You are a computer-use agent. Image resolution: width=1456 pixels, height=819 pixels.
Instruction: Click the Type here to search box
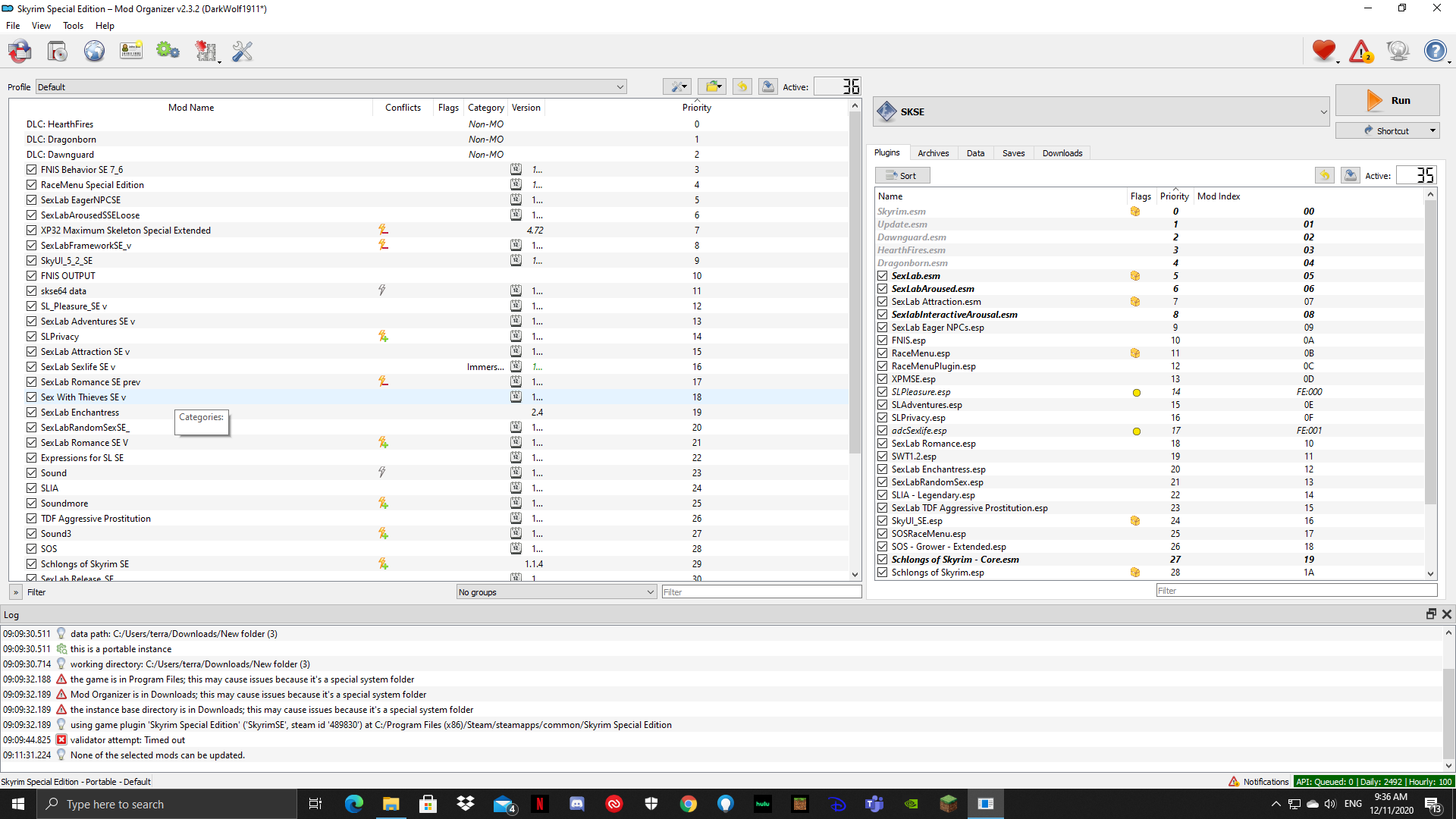click(x=167, y=804)
